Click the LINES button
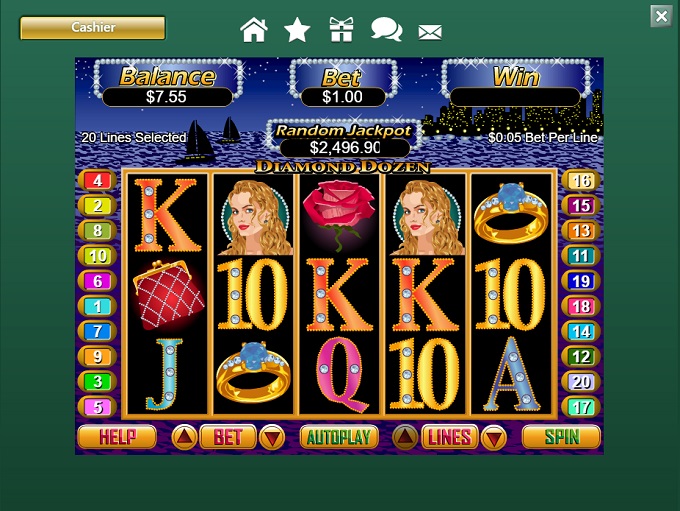 pos(450,436)
